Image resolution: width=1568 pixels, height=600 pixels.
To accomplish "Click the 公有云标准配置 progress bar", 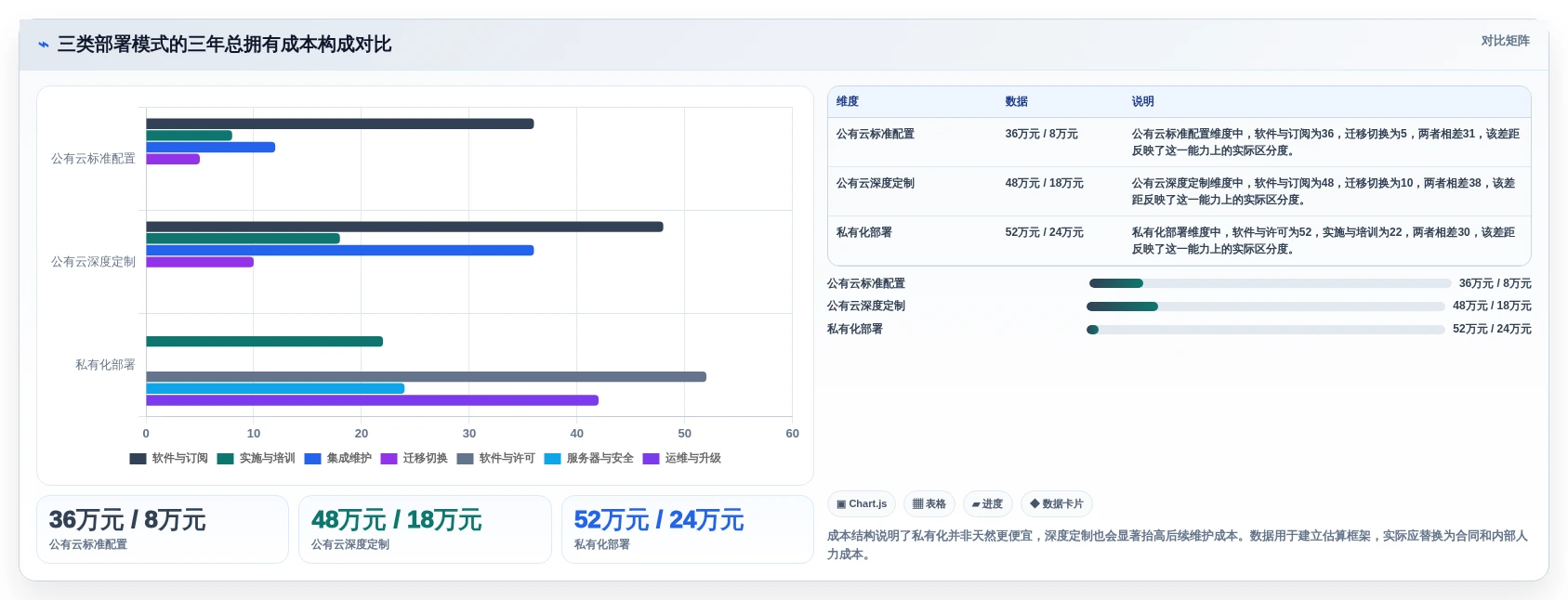I will [x=1270, y=284].
